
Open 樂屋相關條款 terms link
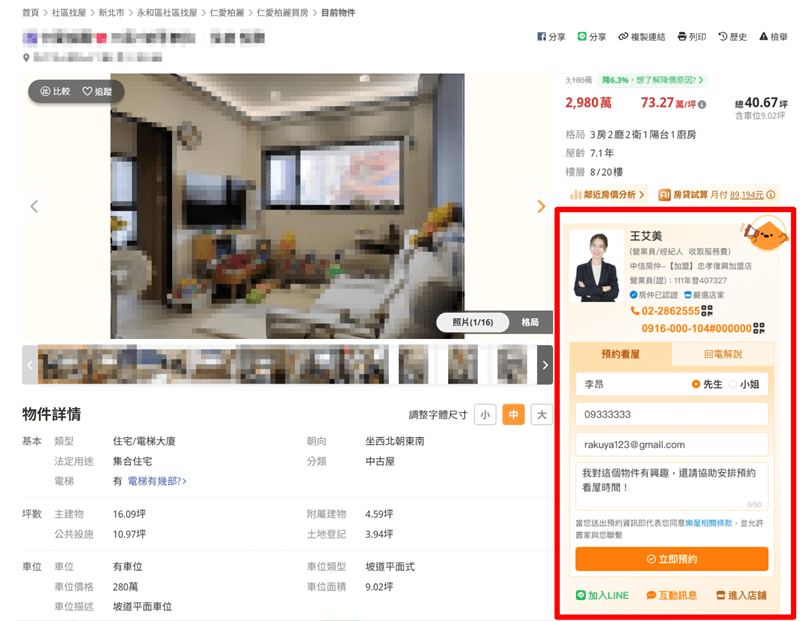709,523
